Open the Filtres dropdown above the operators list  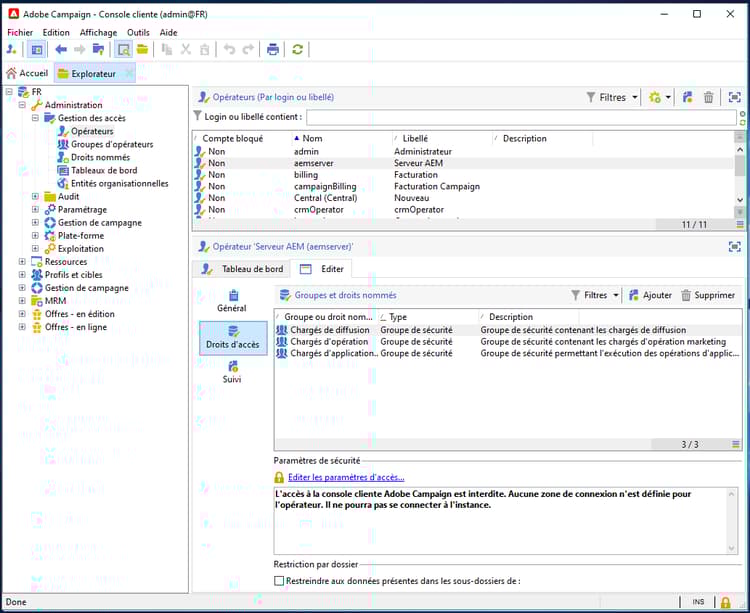tap(612, 97)
